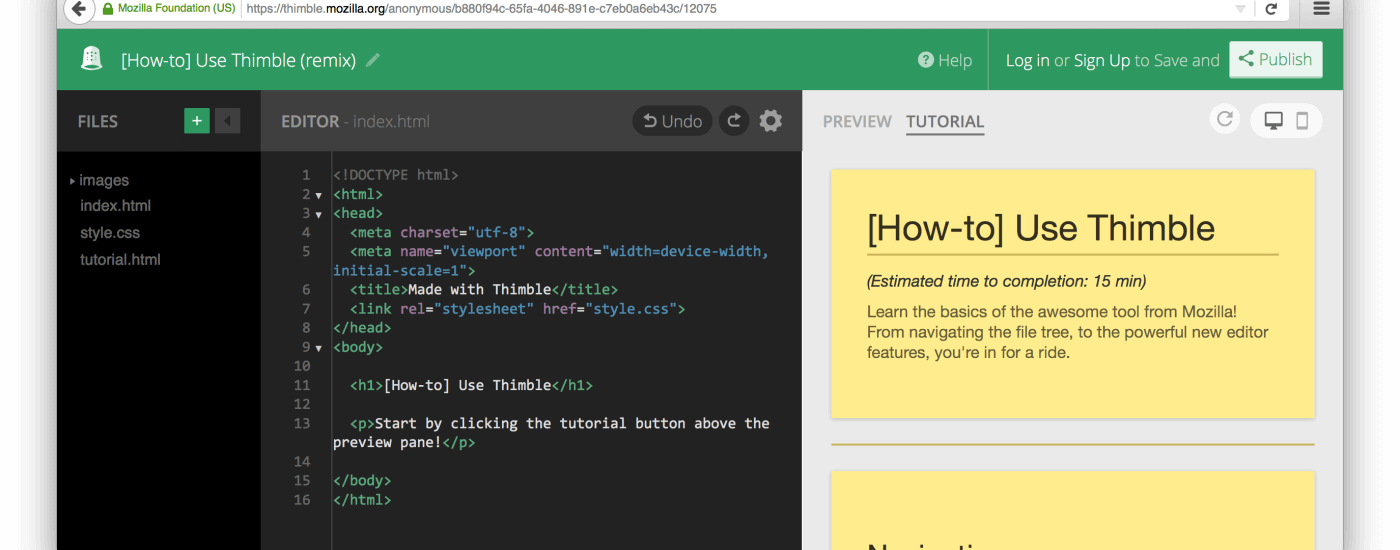Click line number 13 in gutter
Viewport: 1400px width, 550px height.
pos(302,423)
